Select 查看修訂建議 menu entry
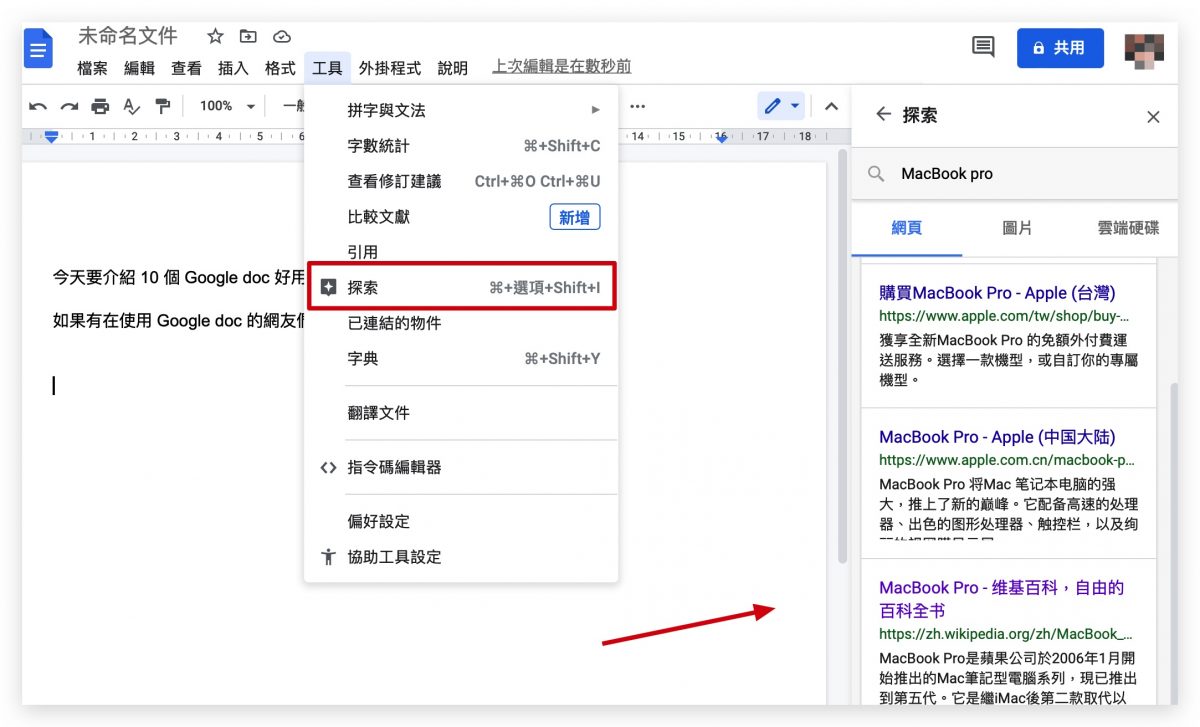Image resolution: width=1200 pixels, height=727 pixels. pos(461,181)
